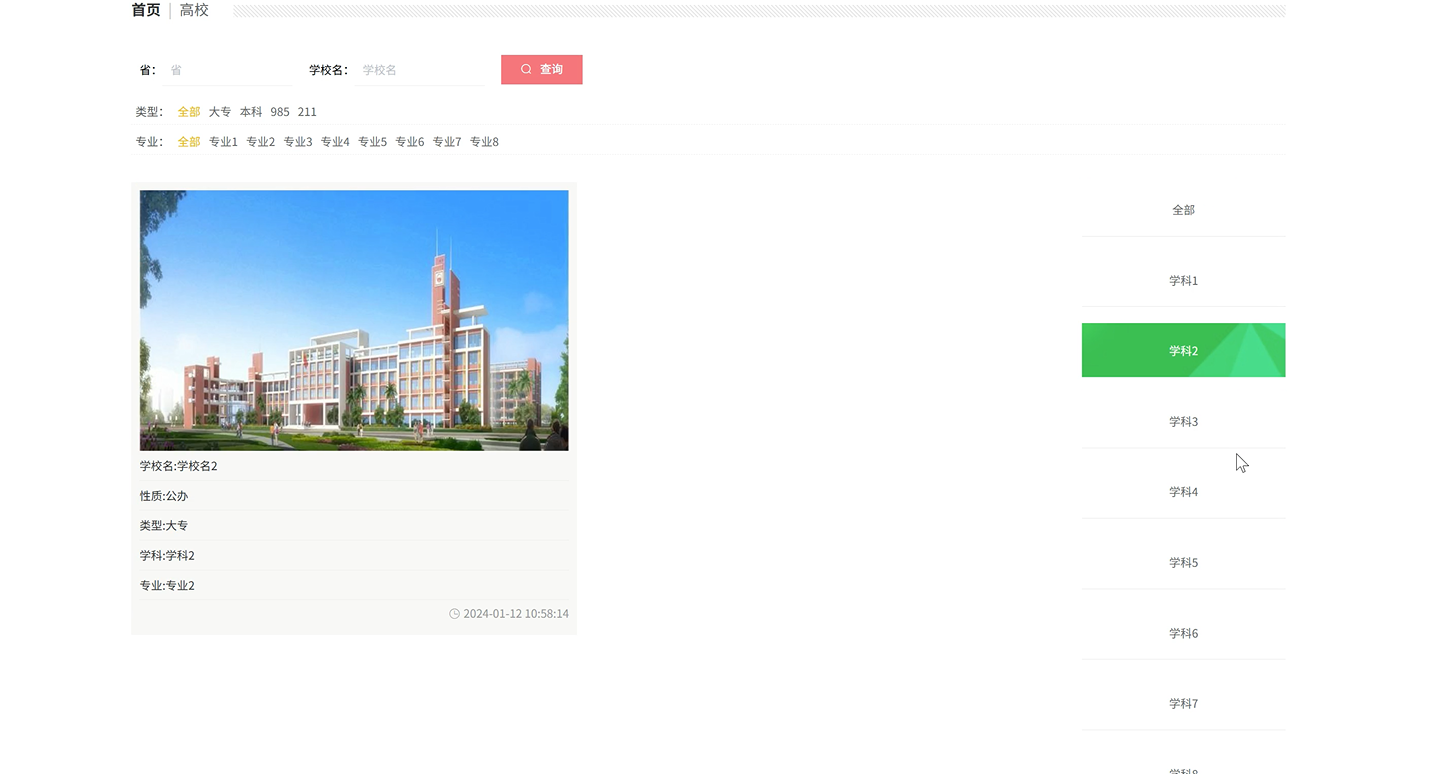Click the clock icon beside the timestamp
The image size is (1429, 774).
pyautogui.click(x=455, y=614)
